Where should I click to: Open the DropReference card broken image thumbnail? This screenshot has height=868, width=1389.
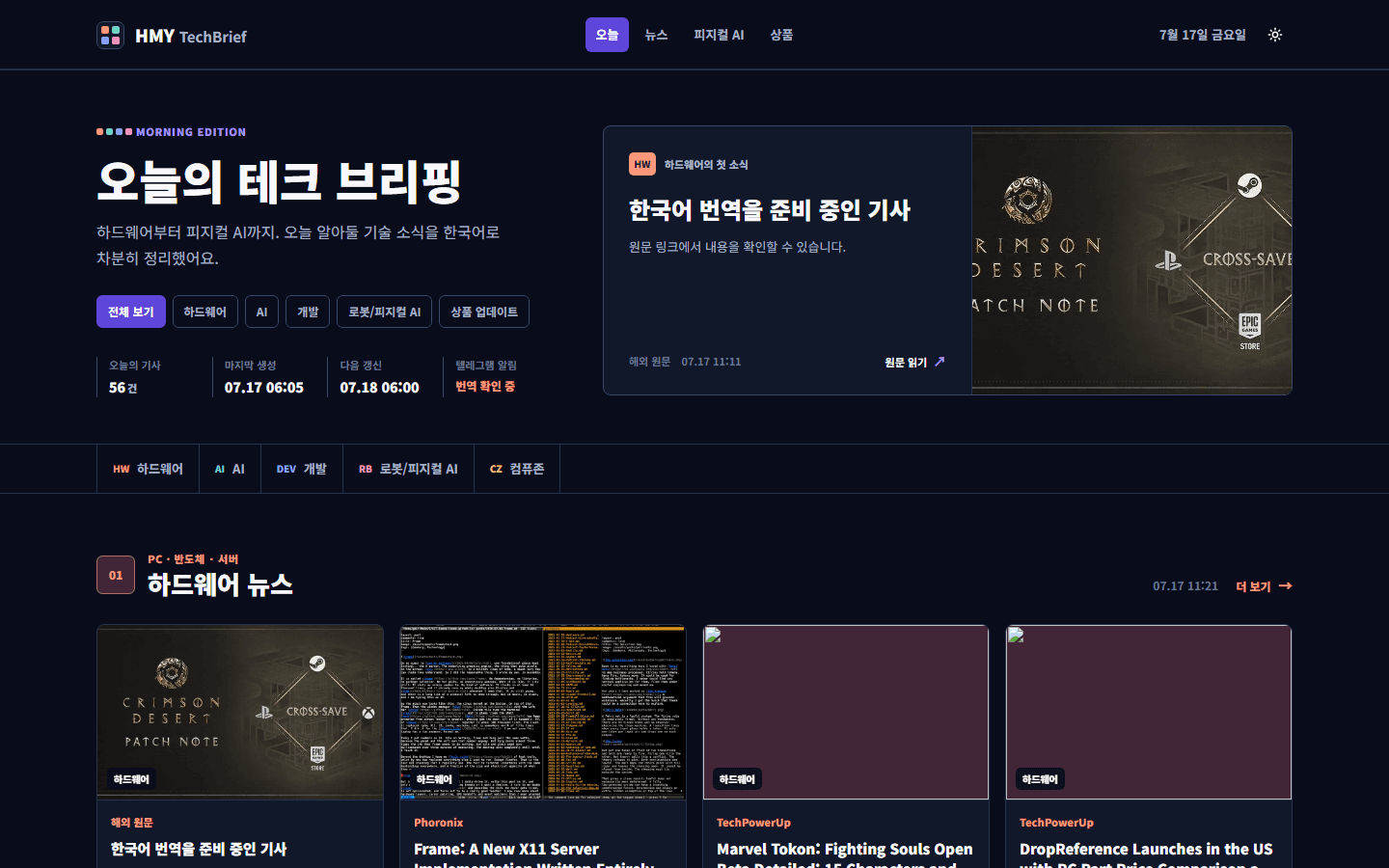click(1149, 712)
